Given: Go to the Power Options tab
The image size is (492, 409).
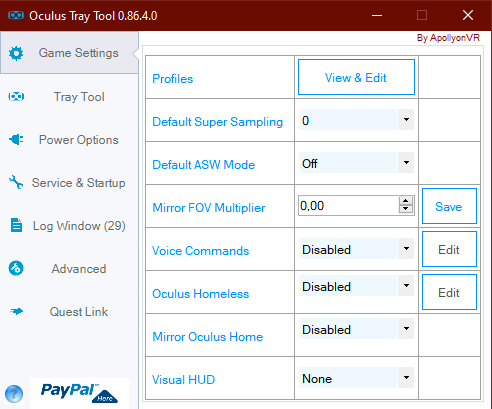Looking at the screenshot, I should point(69,140).
